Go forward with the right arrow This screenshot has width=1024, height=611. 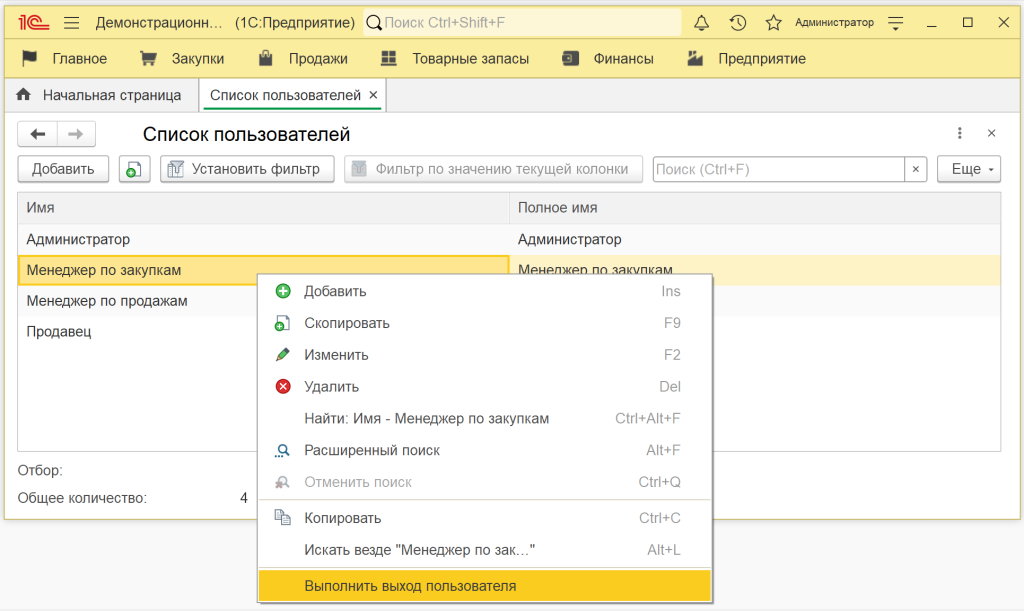76,134
